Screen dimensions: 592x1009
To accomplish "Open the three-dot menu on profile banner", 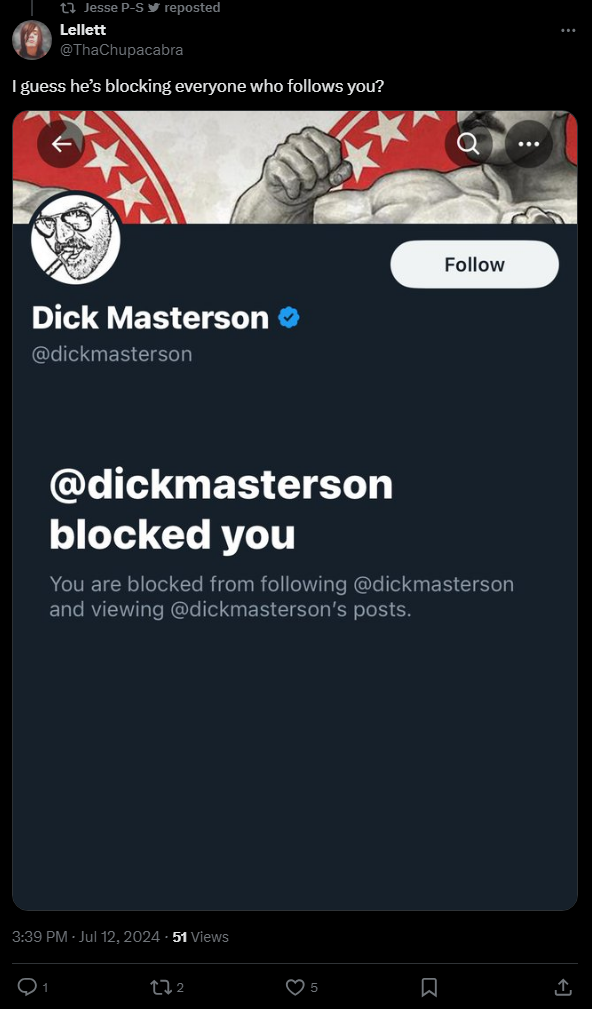I will point(528,144).
